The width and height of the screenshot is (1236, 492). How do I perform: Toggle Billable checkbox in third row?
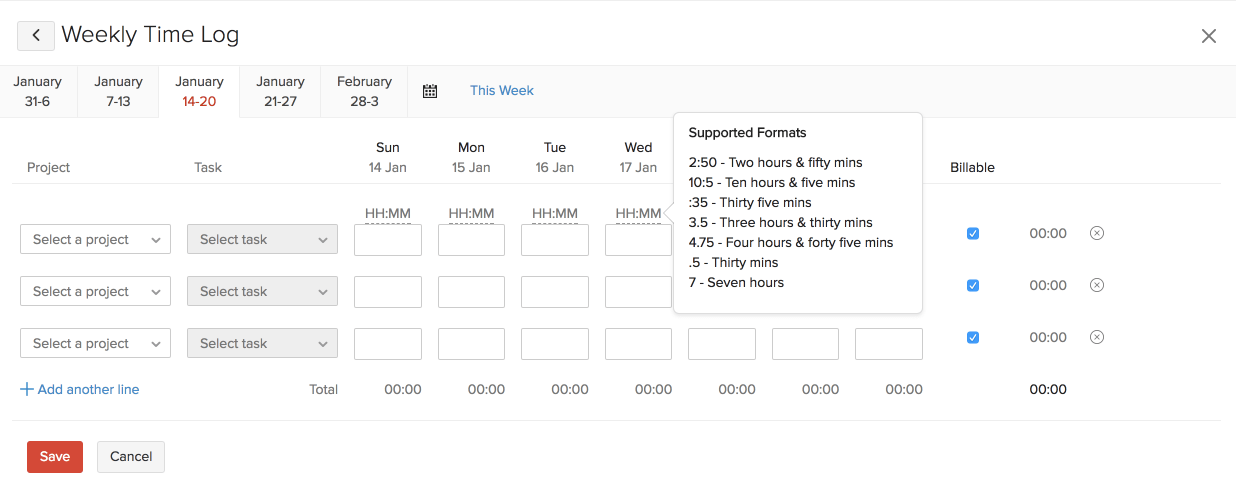pos(973,337)
